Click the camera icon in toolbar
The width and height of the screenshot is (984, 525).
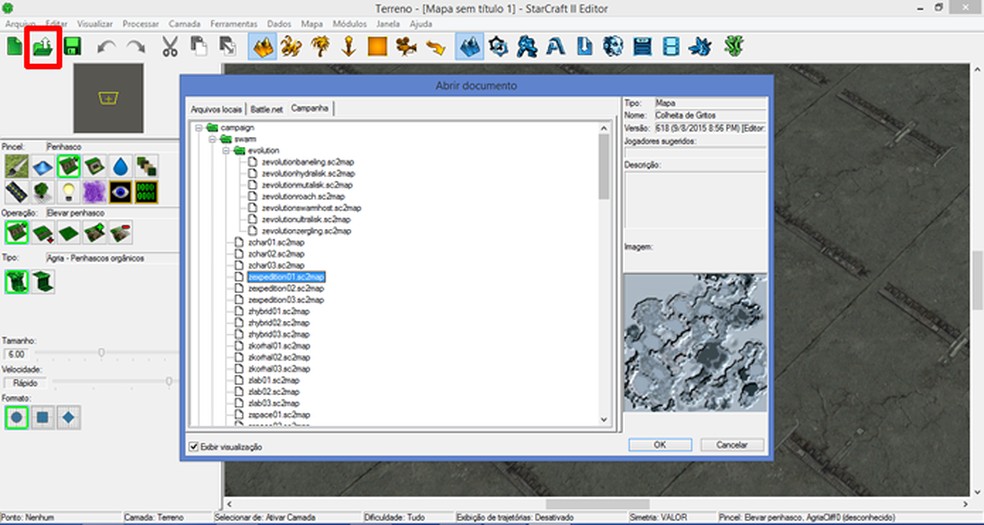click(x=405, y=47)
